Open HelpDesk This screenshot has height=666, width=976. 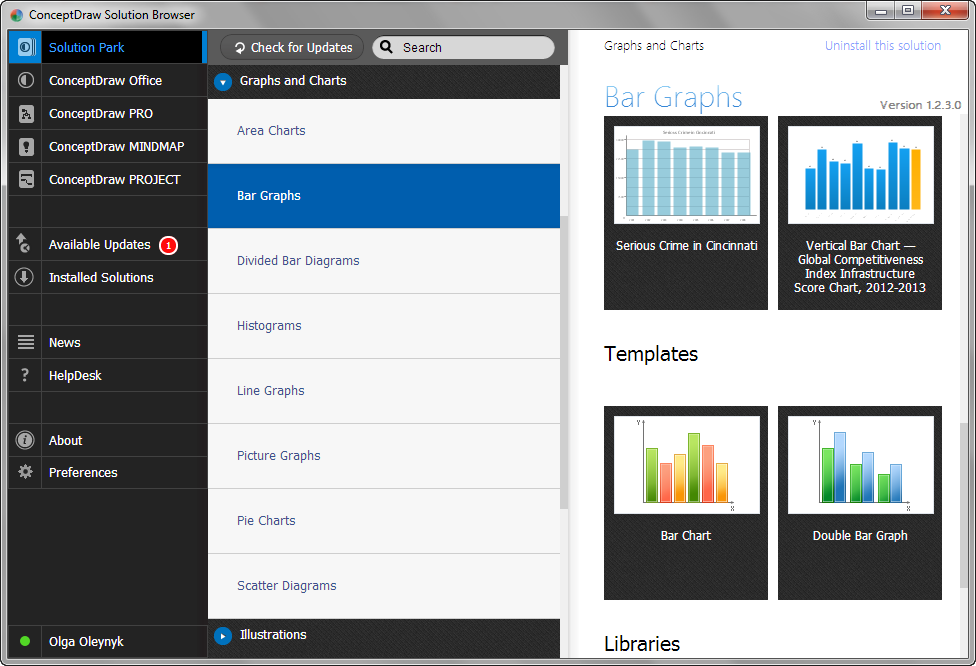[x=107, y=375]
